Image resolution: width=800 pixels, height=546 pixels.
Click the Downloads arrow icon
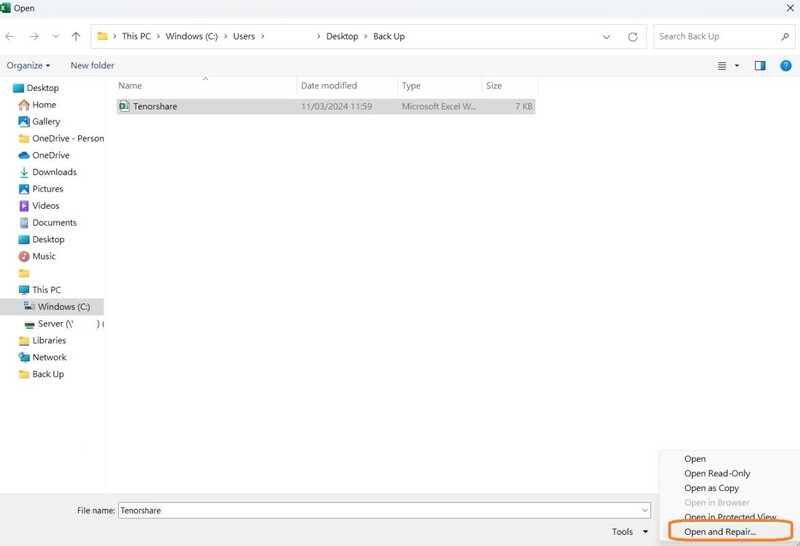click(x=24, y=172)
